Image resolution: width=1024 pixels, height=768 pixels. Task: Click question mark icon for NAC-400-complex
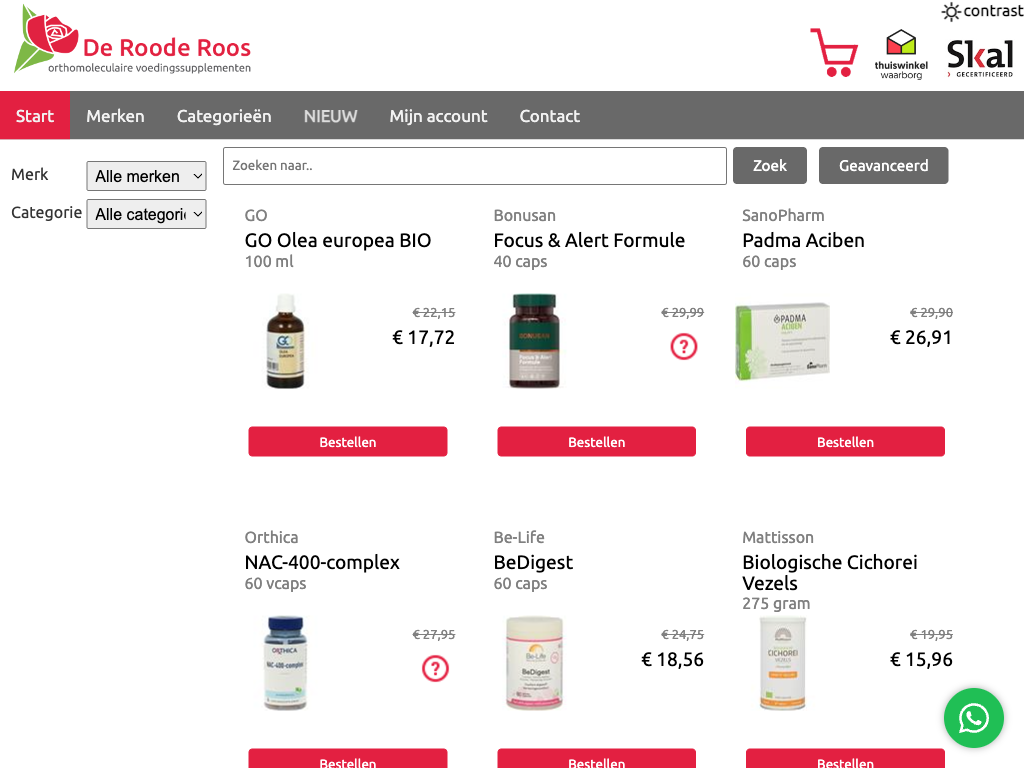tap(435, 669)
